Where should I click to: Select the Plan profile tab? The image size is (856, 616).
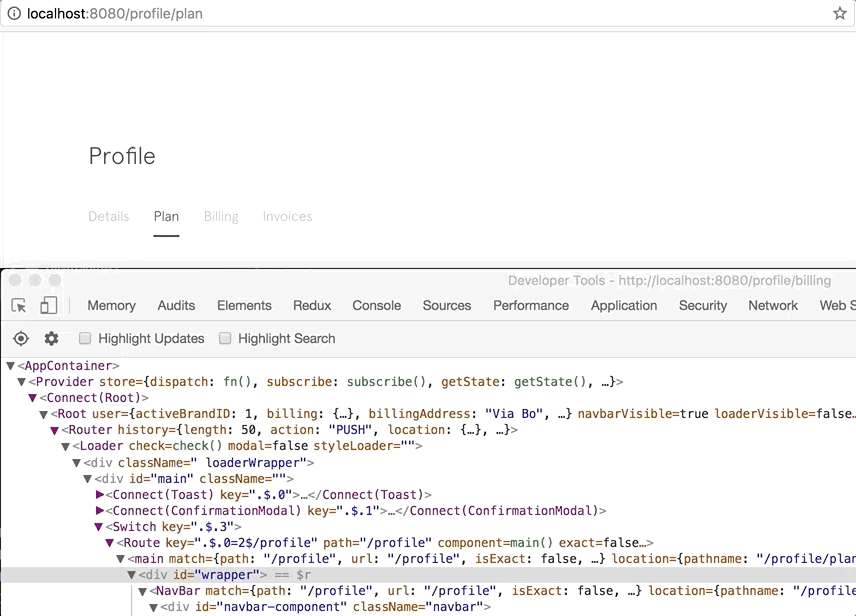(166, 216)
